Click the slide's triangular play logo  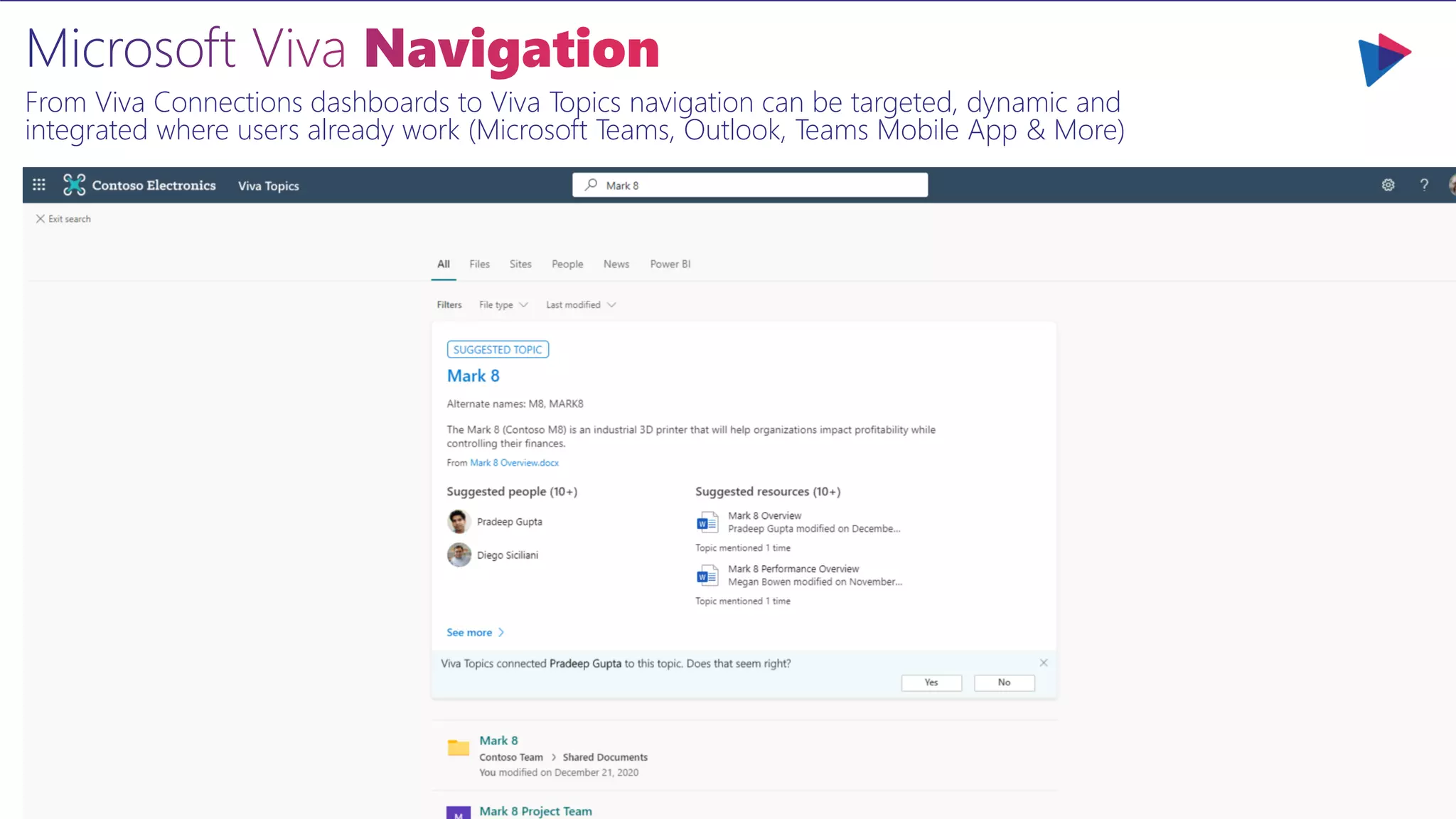[x=1383, y=60]
